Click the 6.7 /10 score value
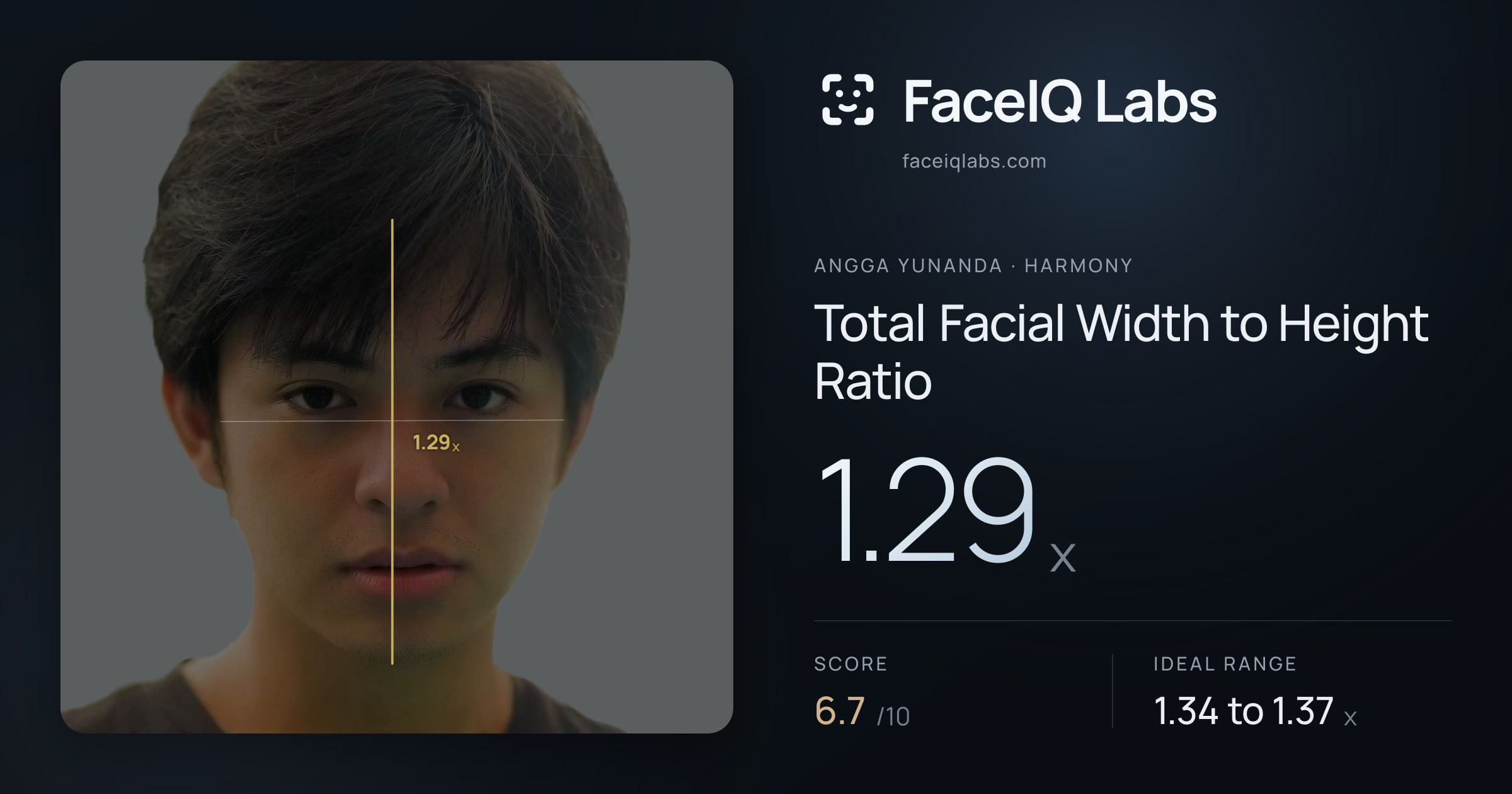The width and height of the screenshot is (1512, 794). coord(862,711)
